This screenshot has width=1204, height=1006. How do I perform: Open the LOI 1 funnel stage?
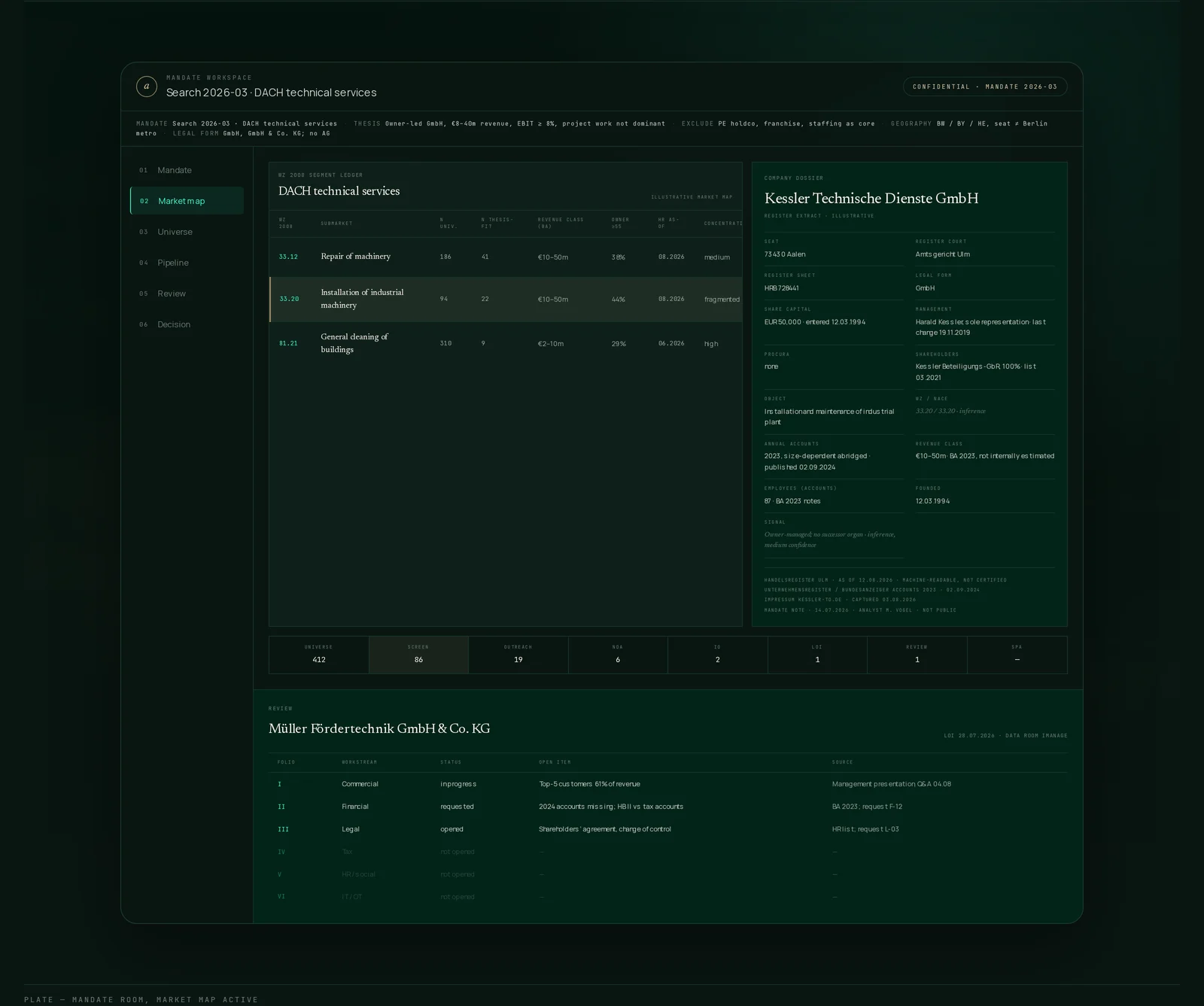(817, 655)
